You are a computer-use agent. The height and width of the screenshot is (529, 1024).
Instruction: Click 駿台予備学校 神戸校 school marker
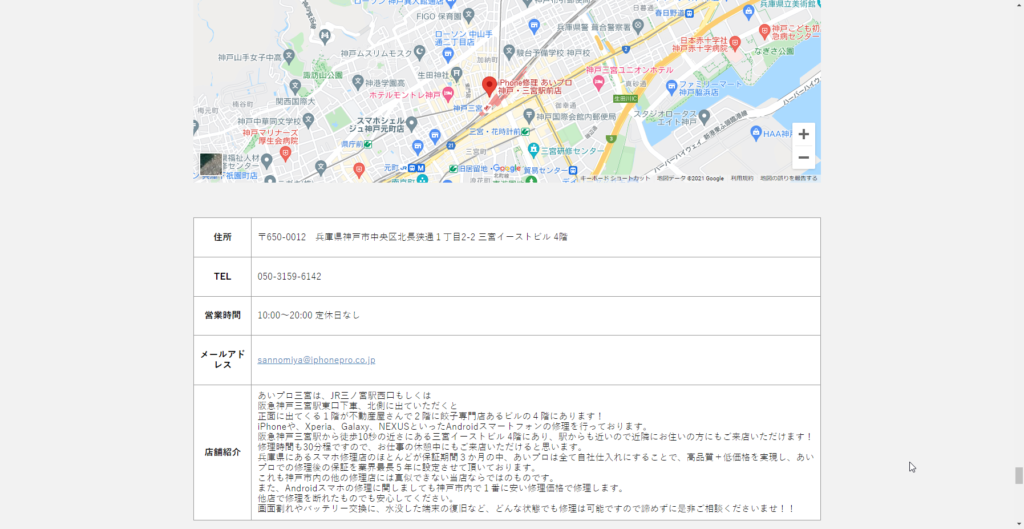[x=509, y=52]
